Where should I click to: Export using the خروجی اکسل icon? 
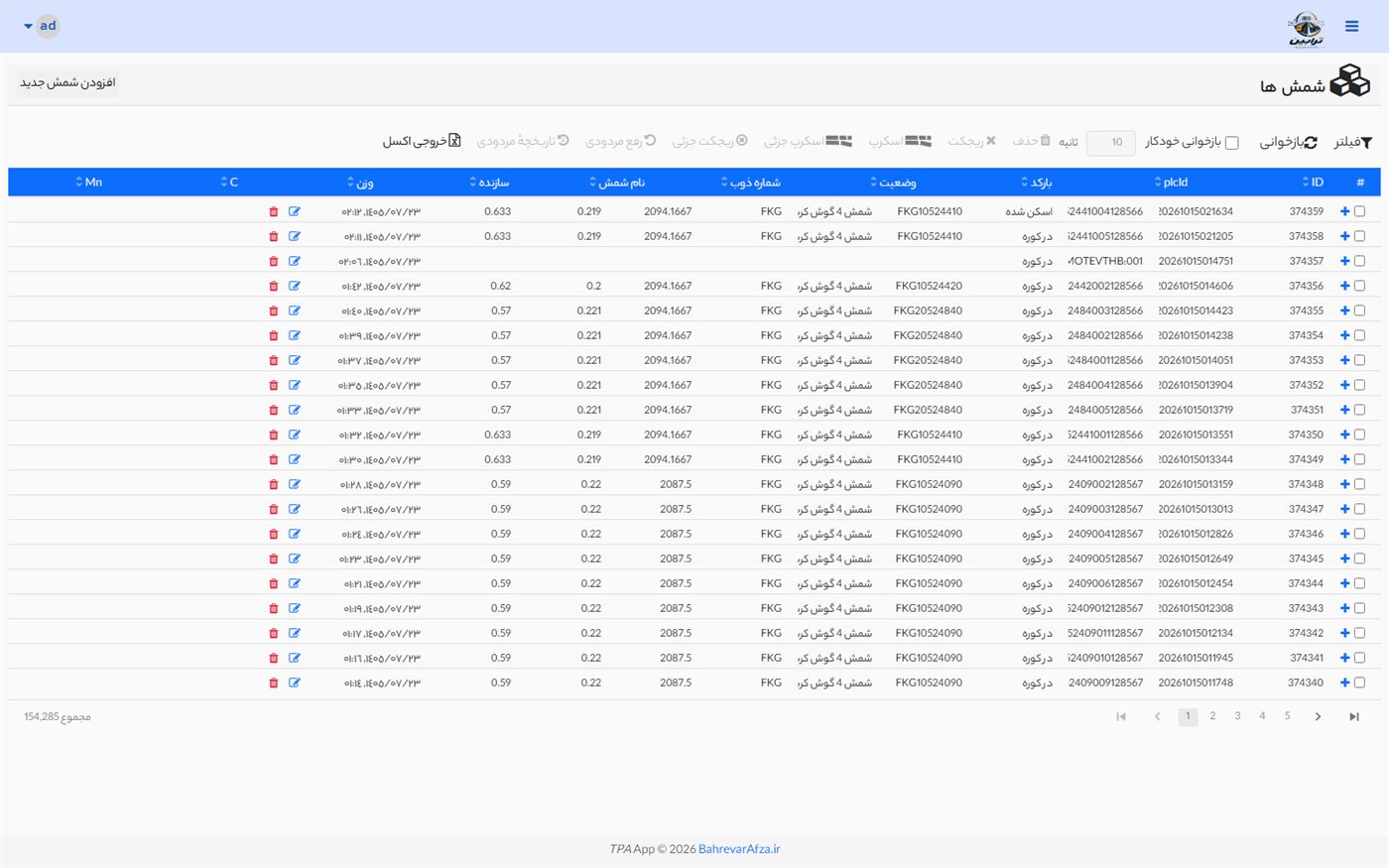(x=454, y=141)
